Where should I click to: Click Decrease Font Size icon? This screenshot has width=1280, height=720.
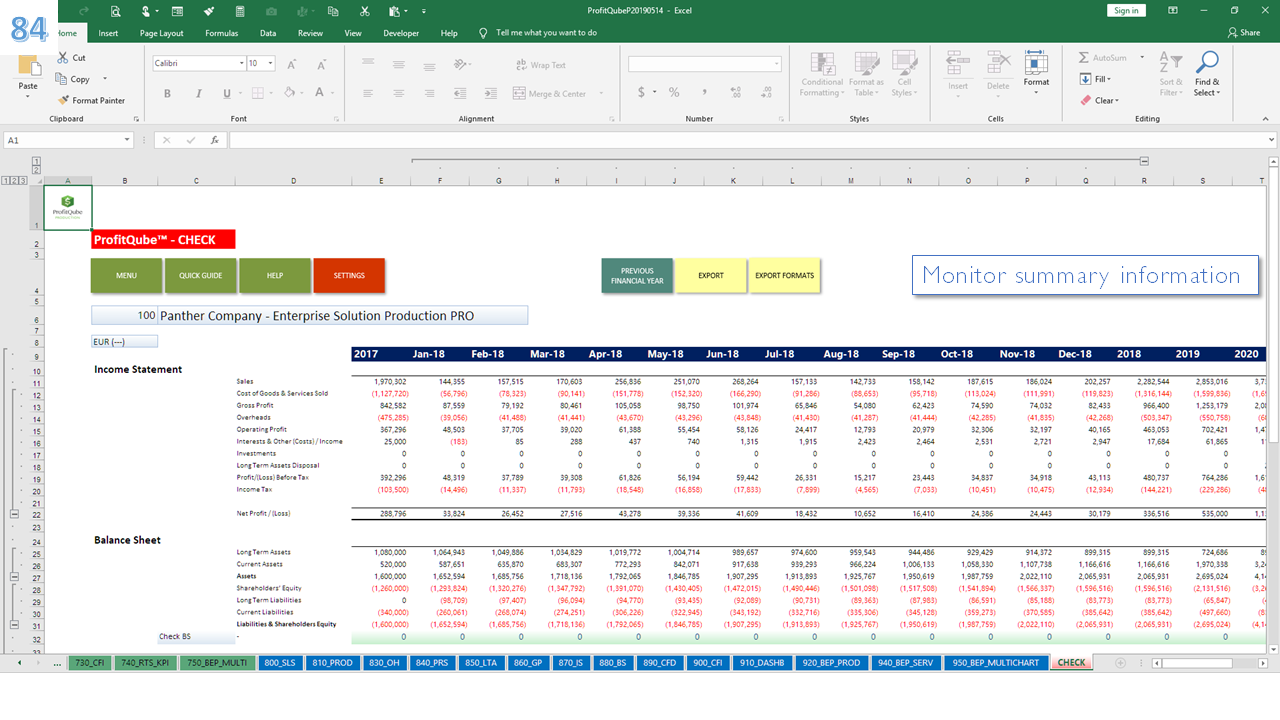[321, 64]
